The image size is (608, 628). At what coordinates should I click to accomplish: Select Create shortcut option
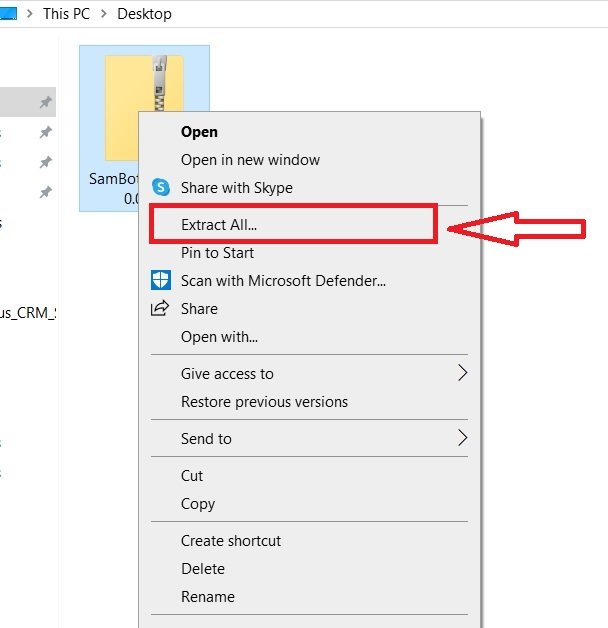pyautogui.click(x=230, y=540)
